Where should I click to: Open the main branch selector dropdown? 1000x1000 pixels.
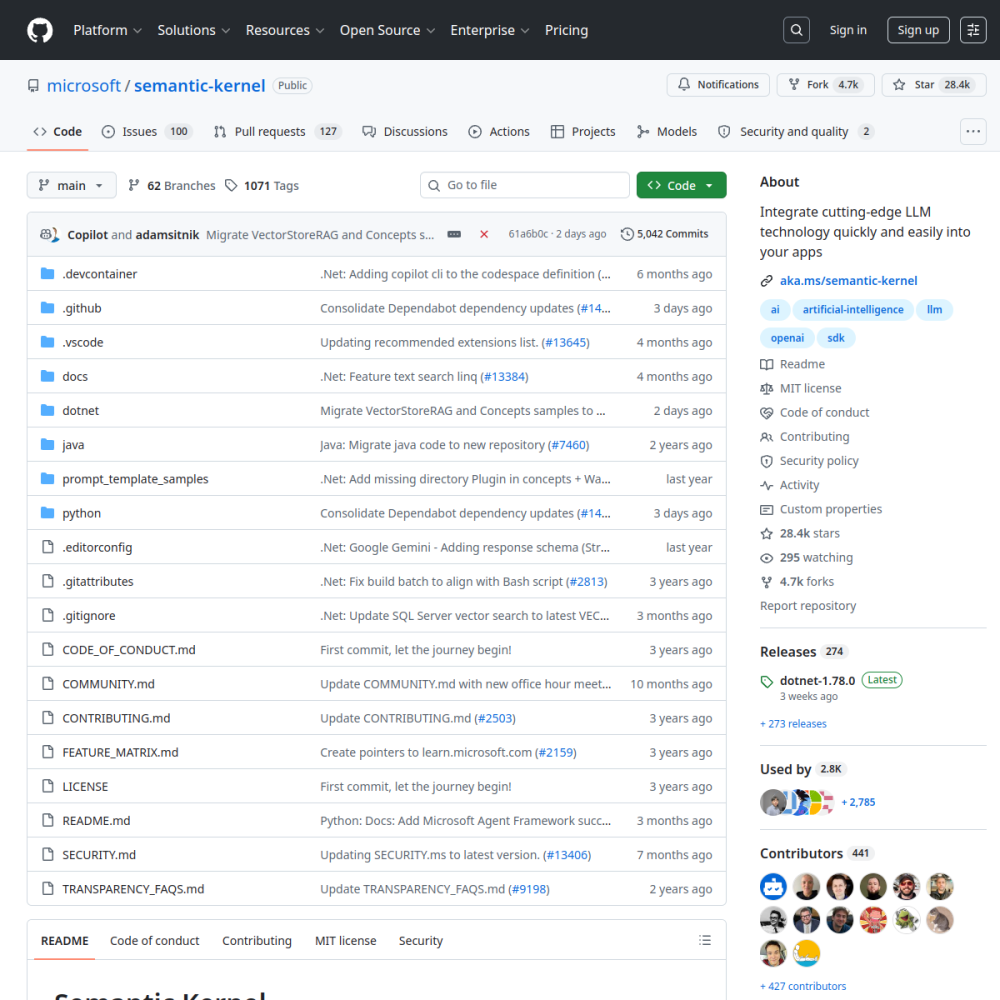point(71,185)
